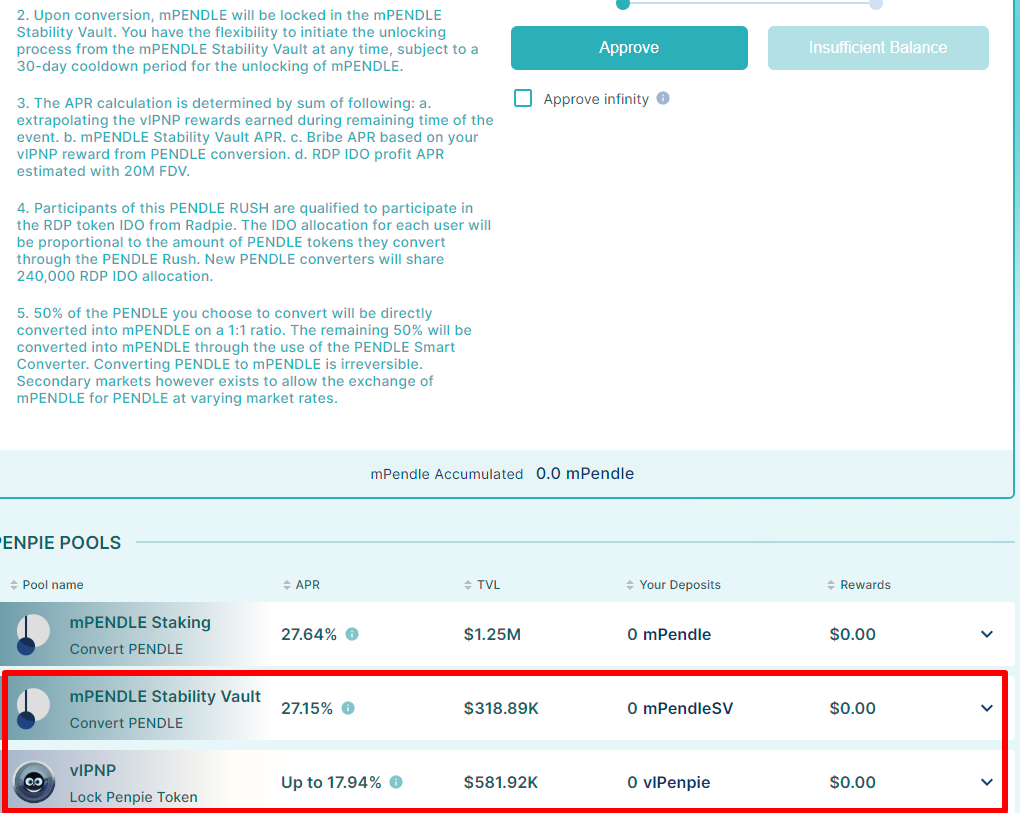Open the Approve infinity info tooltip icon

tap(663, 98)
